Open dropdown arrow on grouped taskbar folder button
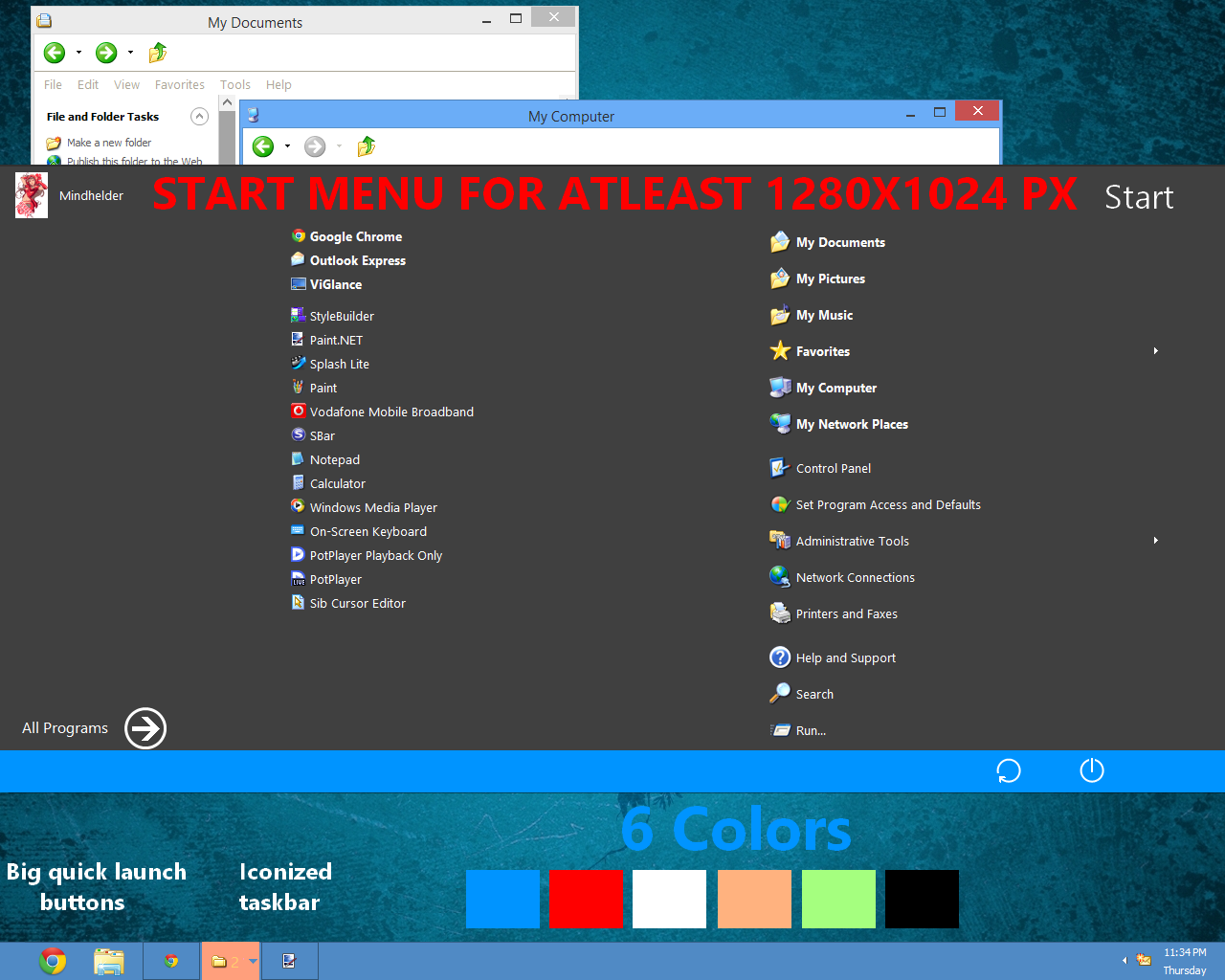 [253, 961]
